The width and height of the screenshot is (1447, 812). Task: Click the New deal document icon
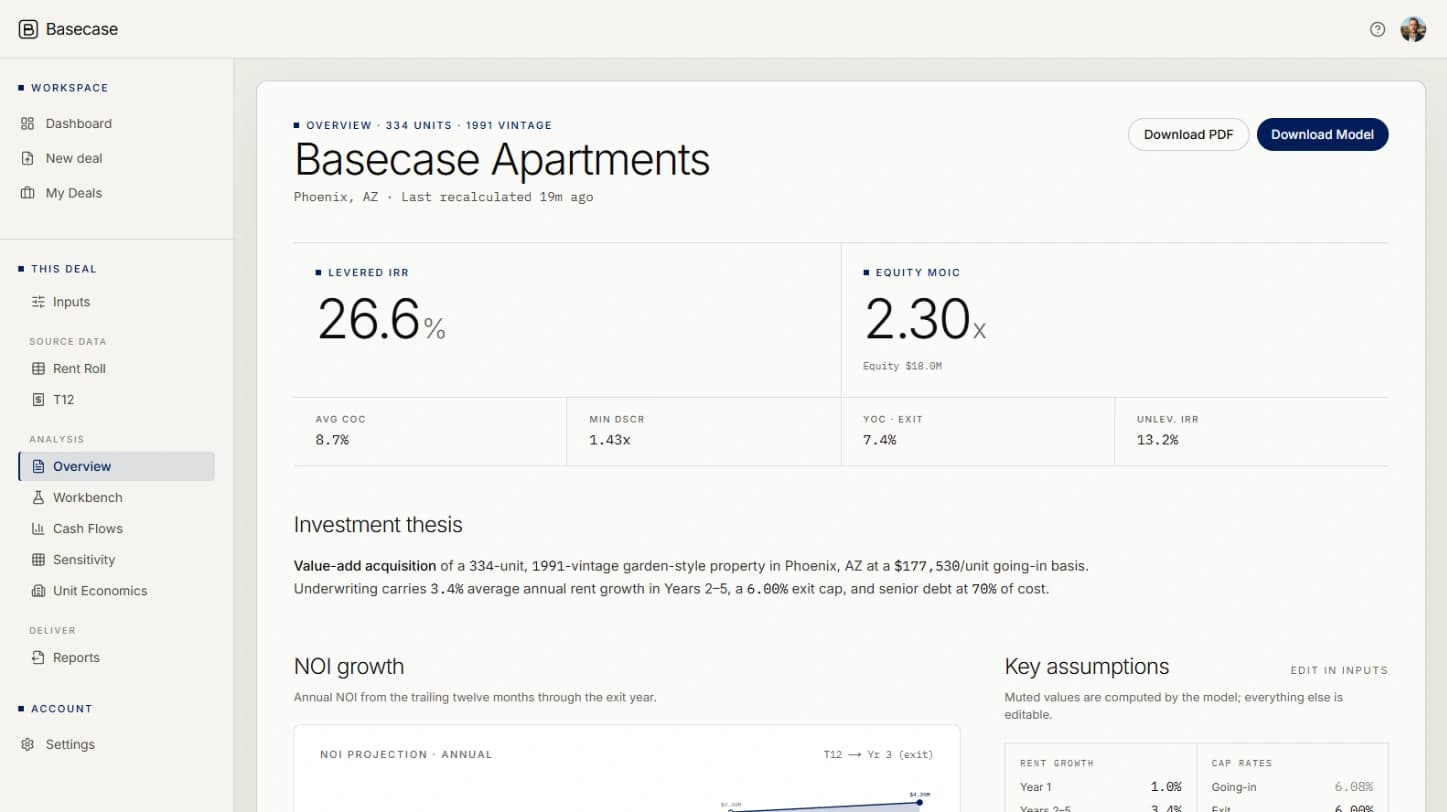coord(28,158)
